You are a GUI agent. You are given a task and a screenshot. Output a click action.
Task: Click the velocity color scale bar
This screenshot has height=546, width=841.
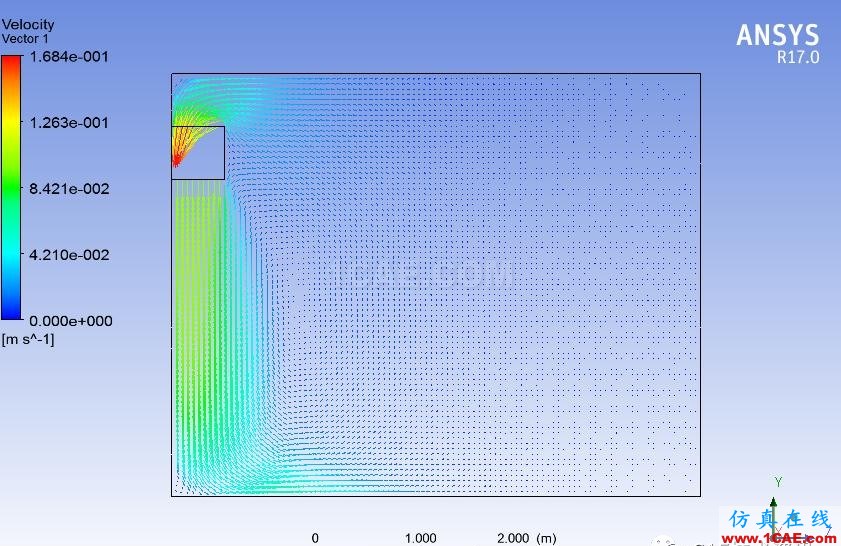pos(11,187)
